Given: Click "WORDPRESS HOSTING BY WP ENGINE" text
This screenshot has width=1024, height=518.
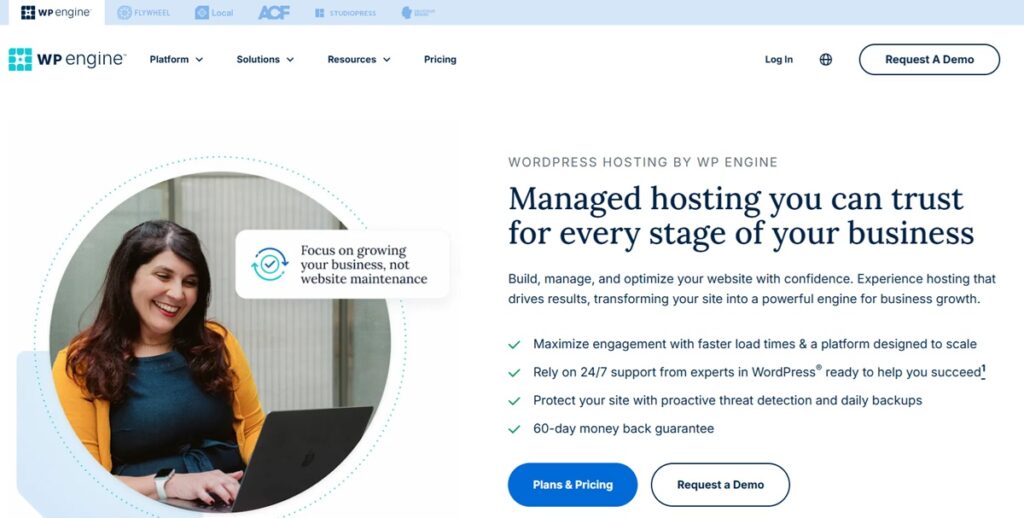Looking at the screenshot, I should pos(643,162).
